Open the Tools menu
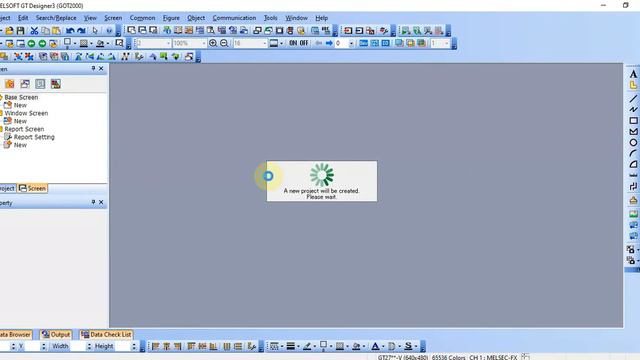Screen dimensions: 640x360 coord(271,18)
